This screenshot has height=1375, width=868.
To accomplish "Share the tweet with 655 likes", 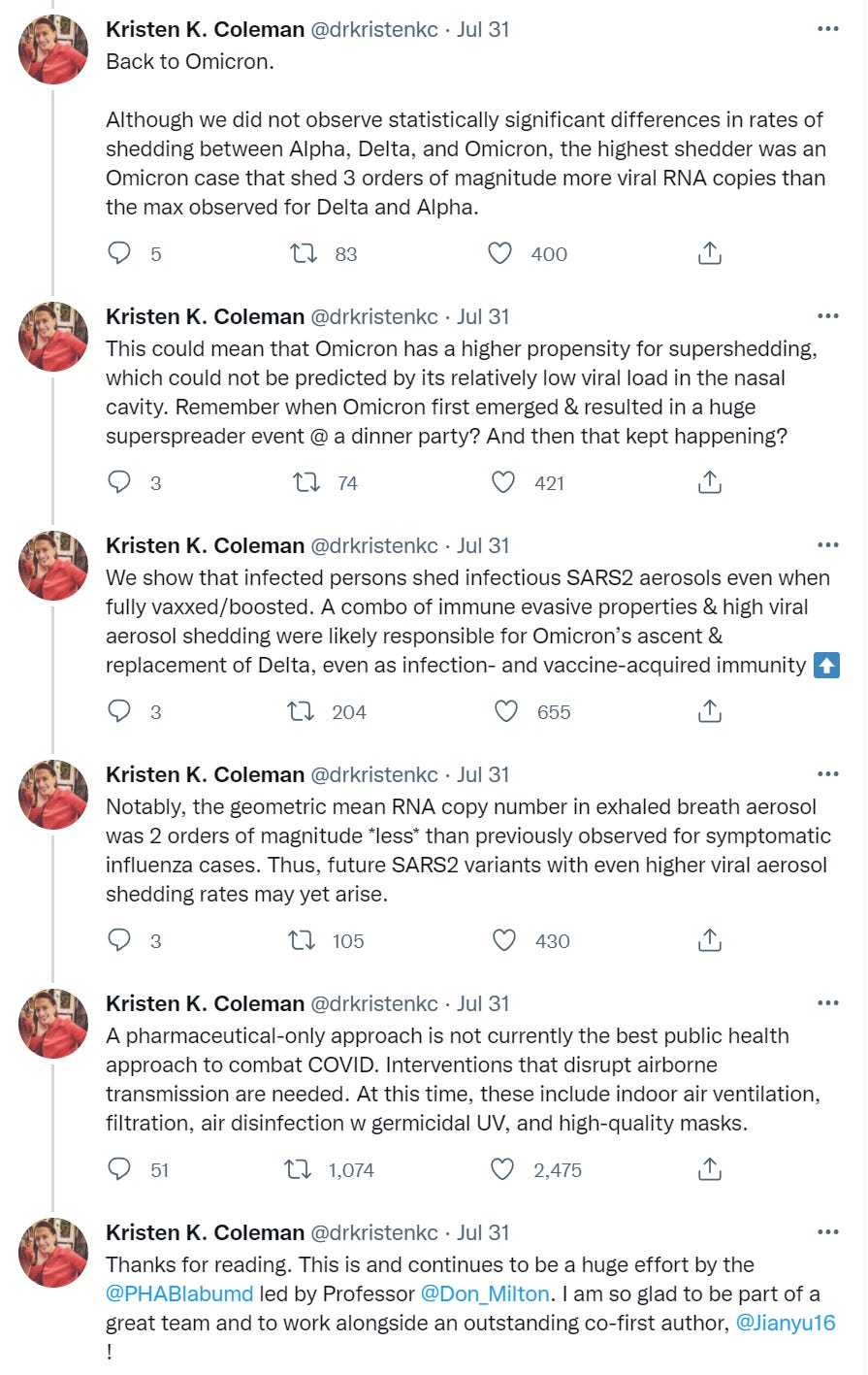I will point(710,712).
